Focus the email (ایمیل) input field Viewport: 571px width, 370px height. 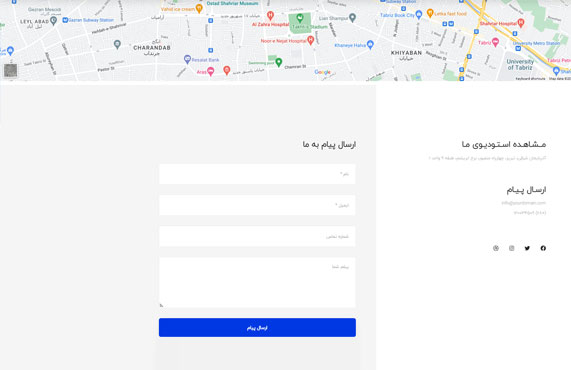click(x=257, y=205)
